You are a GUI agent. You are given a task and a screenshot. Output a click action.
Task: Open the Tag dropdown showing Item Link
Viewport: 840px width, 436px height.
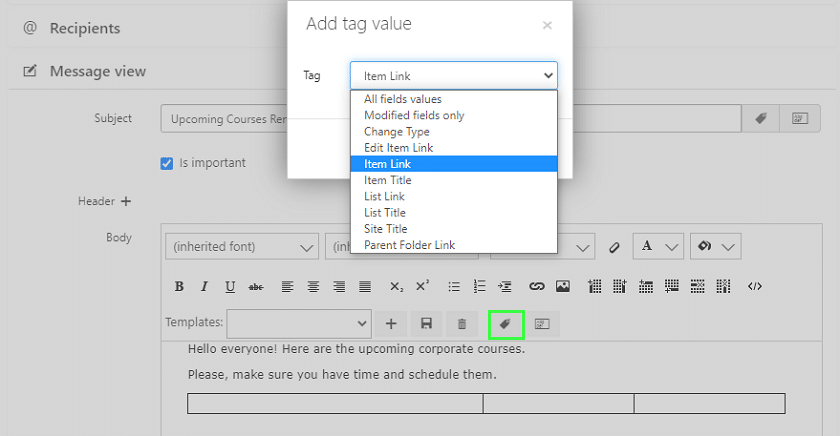(x=454, y=76)
